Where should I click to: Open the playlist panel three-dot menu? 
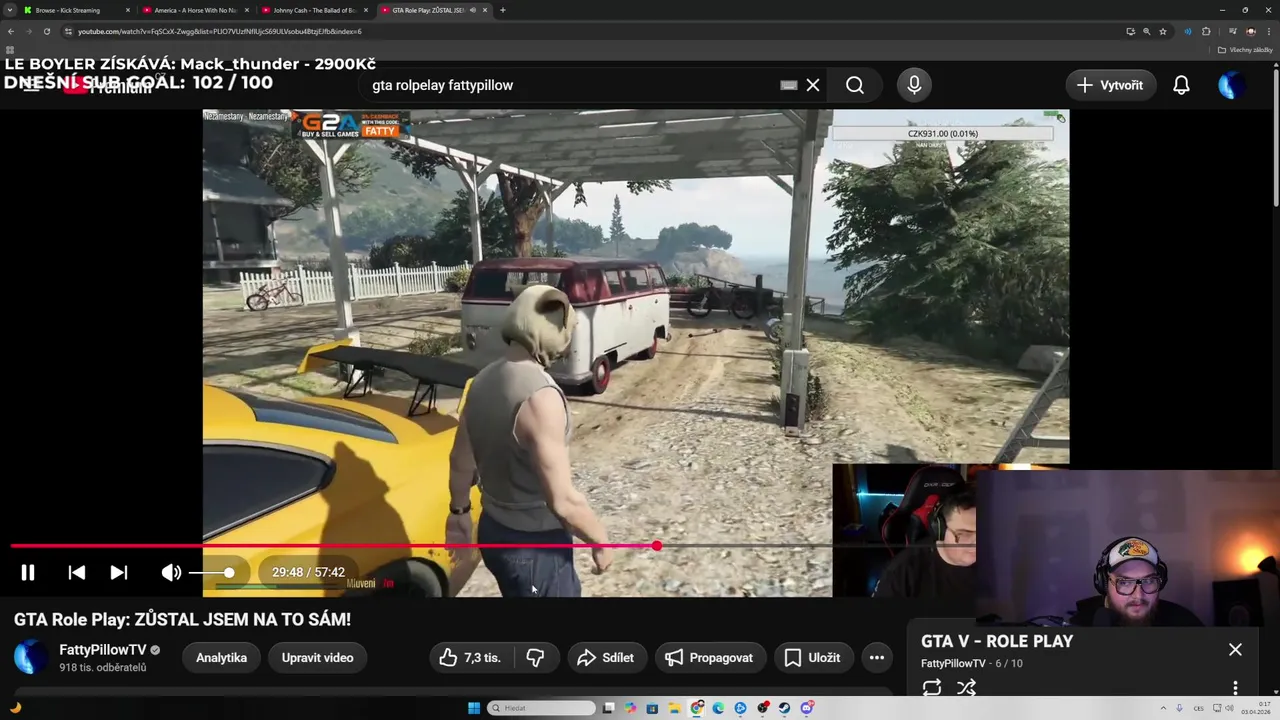click(1235, 688)
